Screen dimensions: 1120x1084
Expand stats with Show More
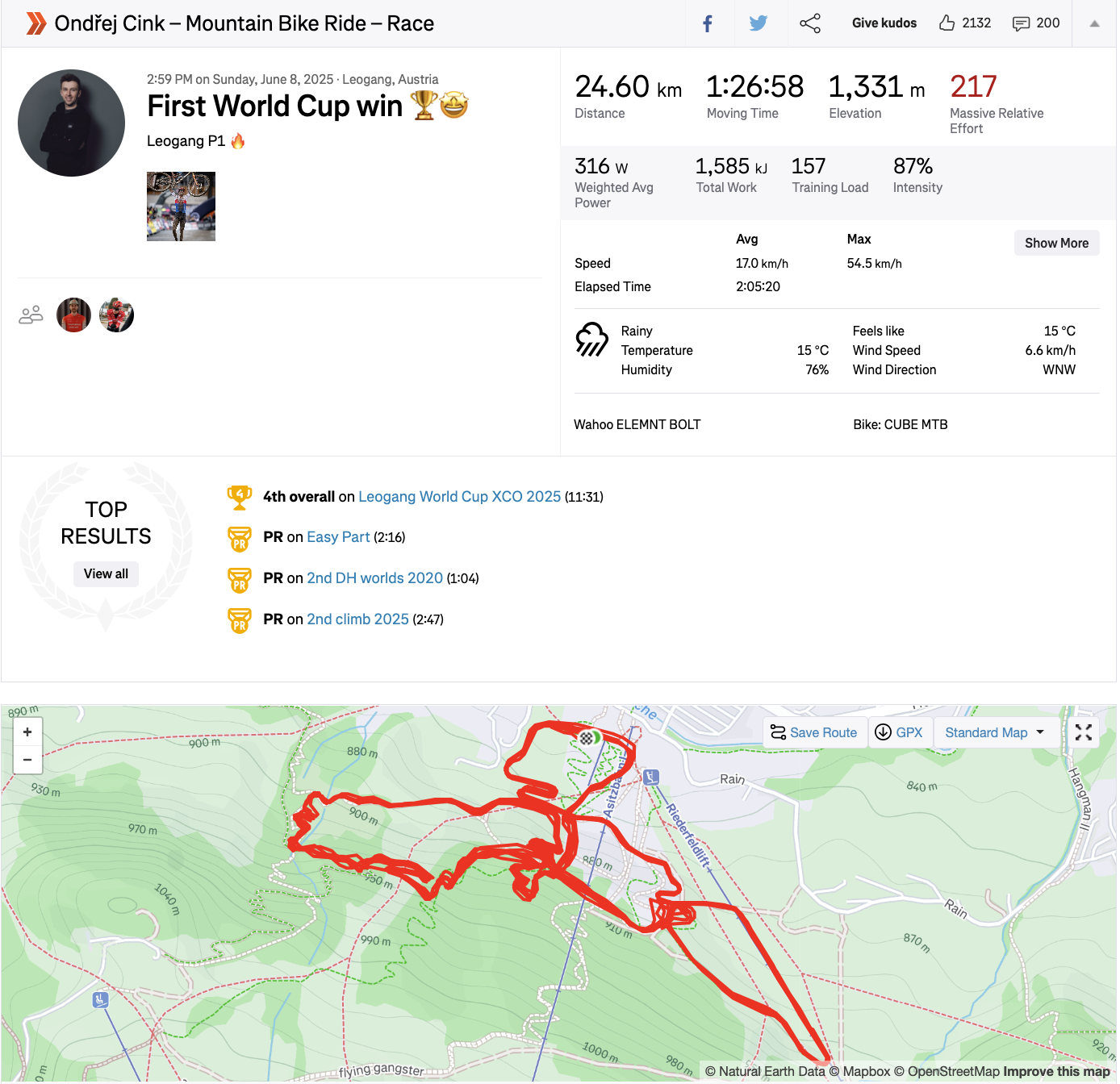pyautogui.click(x=1056, y=243)
